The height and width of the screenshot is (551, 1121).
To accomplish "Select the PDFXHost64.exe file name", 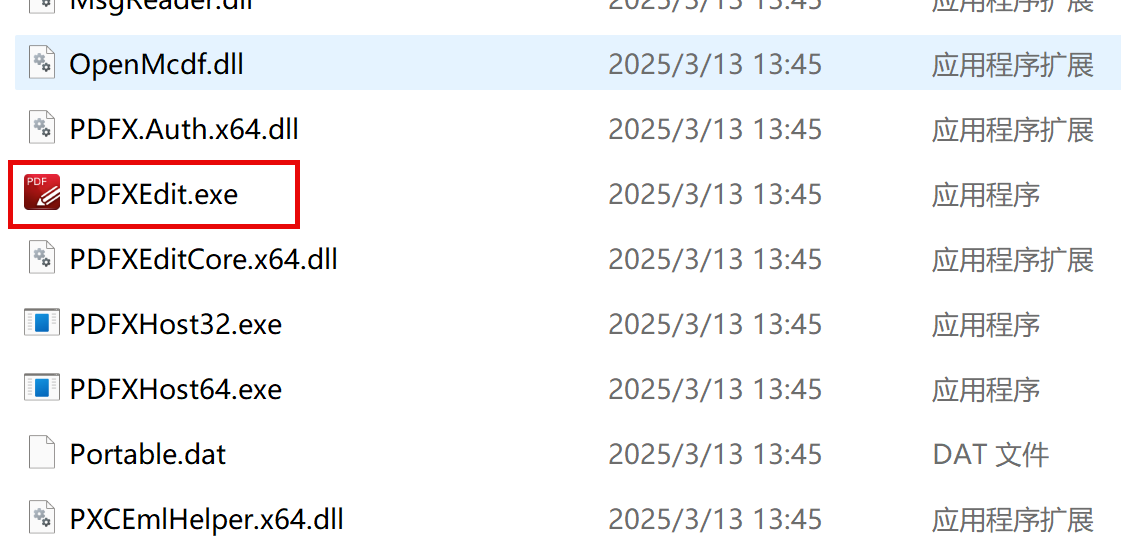I will tap(176, 389).
